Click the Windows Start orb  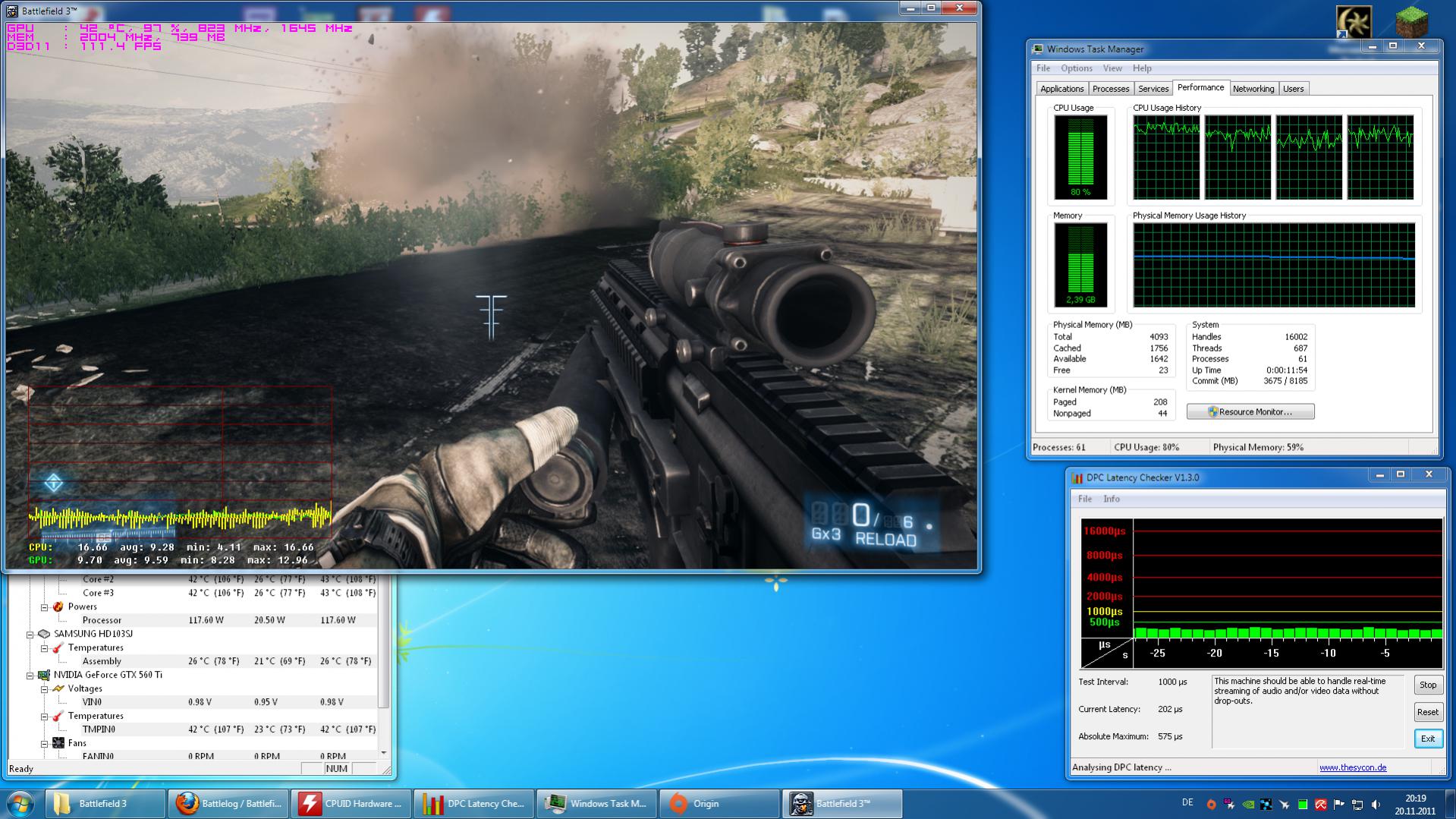point(20,804)
